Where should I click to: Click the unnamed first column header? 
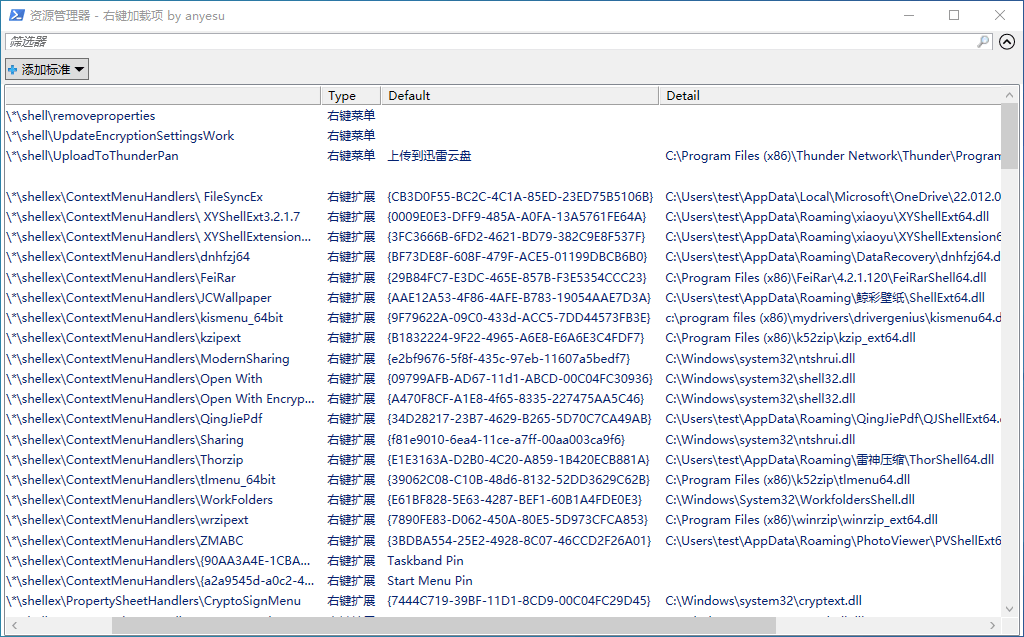163,95
